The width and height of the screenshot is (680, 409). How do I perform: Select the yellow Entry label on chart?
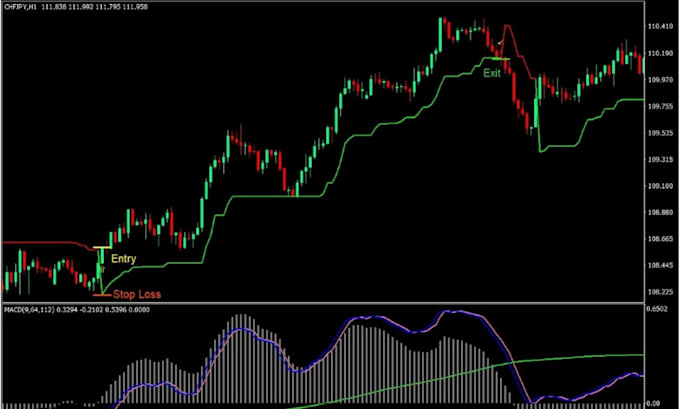(x=124, y=259)
